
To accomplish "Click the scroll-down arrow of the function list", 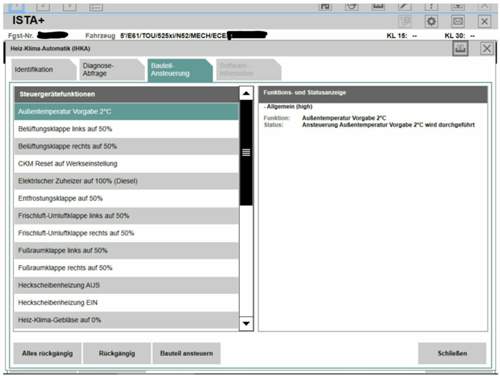I will [x=246, y=323].
